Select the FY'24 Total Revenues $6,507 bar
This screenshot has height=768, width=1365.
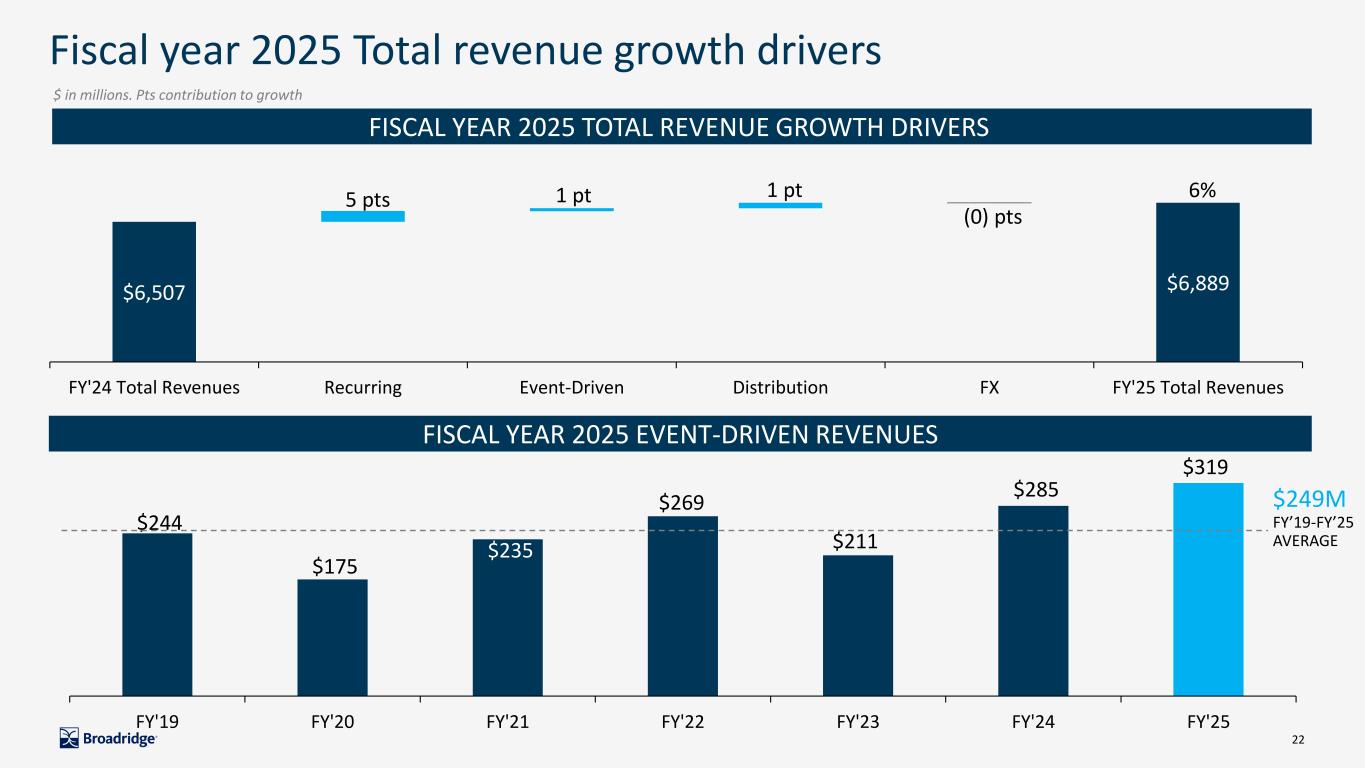tap(154, 291)
